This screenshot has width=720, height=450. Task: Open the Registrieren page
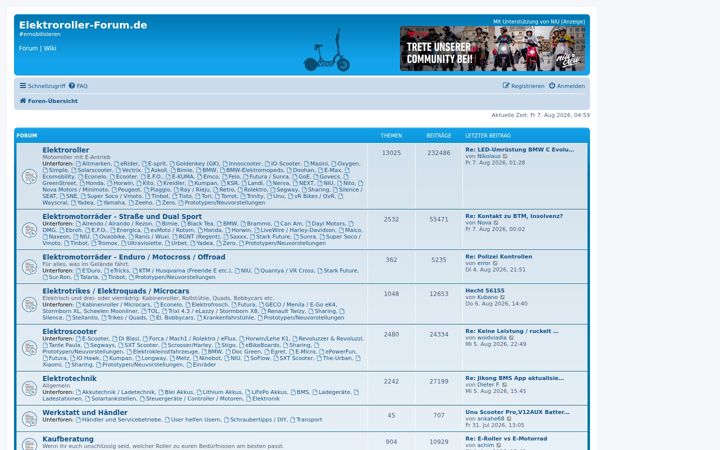click(523, 86)
